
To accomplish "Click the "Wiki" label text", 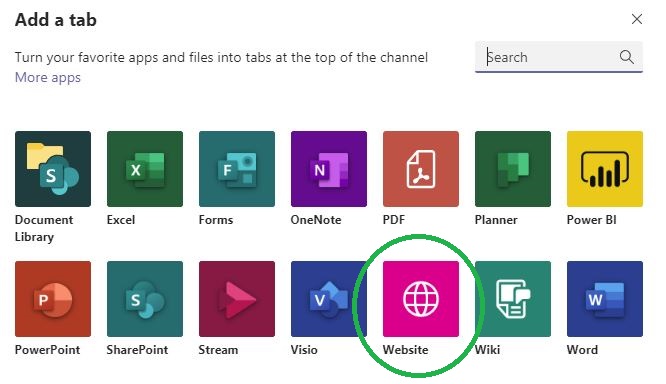I will pyautogui.click(x=487, y=350).
